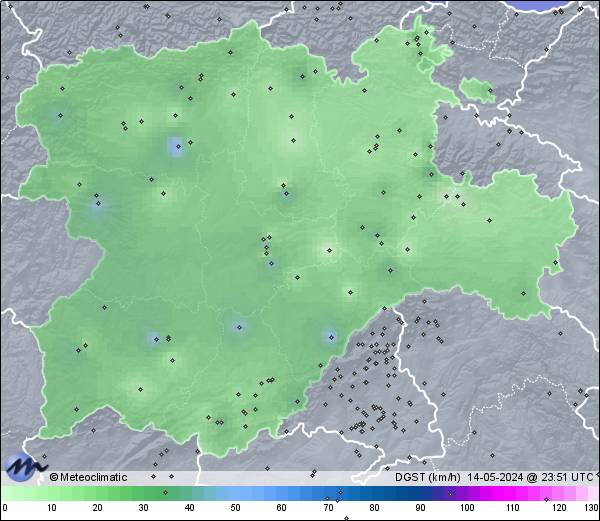600x521 pixels.
Task: Click the scale label 120
Action: point(559,508)
